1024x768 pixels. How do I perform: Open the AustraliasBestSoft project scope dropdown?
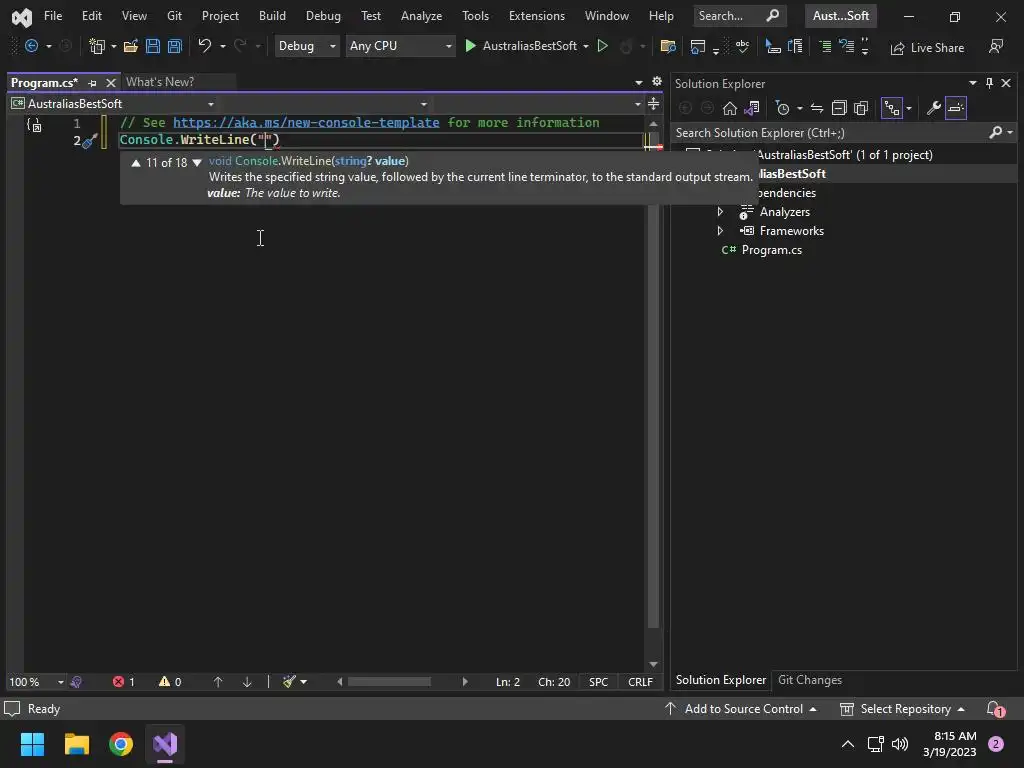pos(112,104)
